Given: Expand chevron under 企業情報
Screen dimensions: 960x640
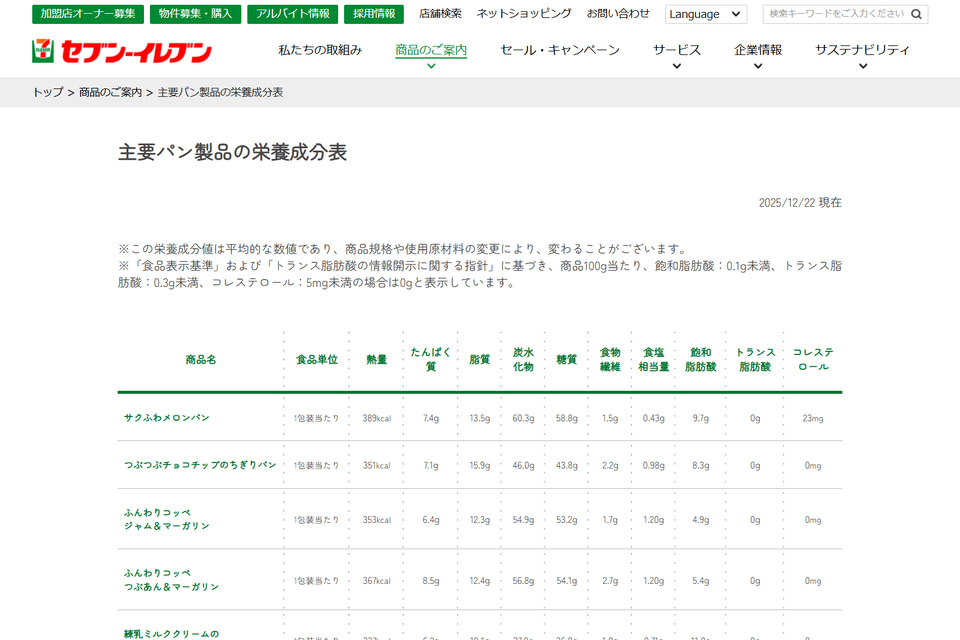Looking at the screenshot, I should click(758, 66).
